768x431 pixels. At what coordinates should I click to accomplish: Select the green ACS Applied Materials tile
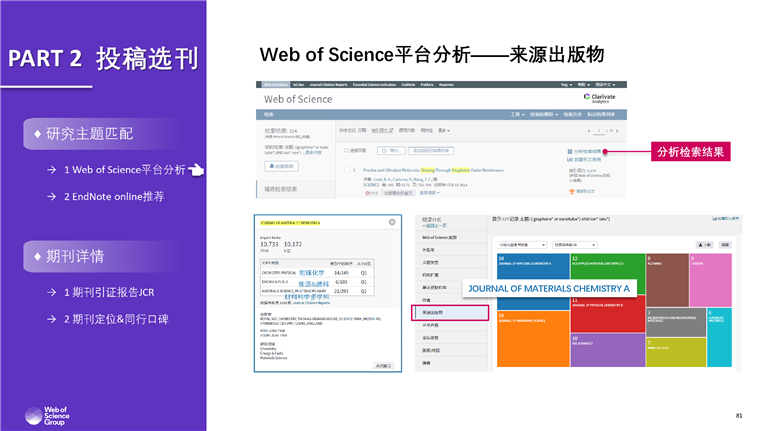(608, 274)
